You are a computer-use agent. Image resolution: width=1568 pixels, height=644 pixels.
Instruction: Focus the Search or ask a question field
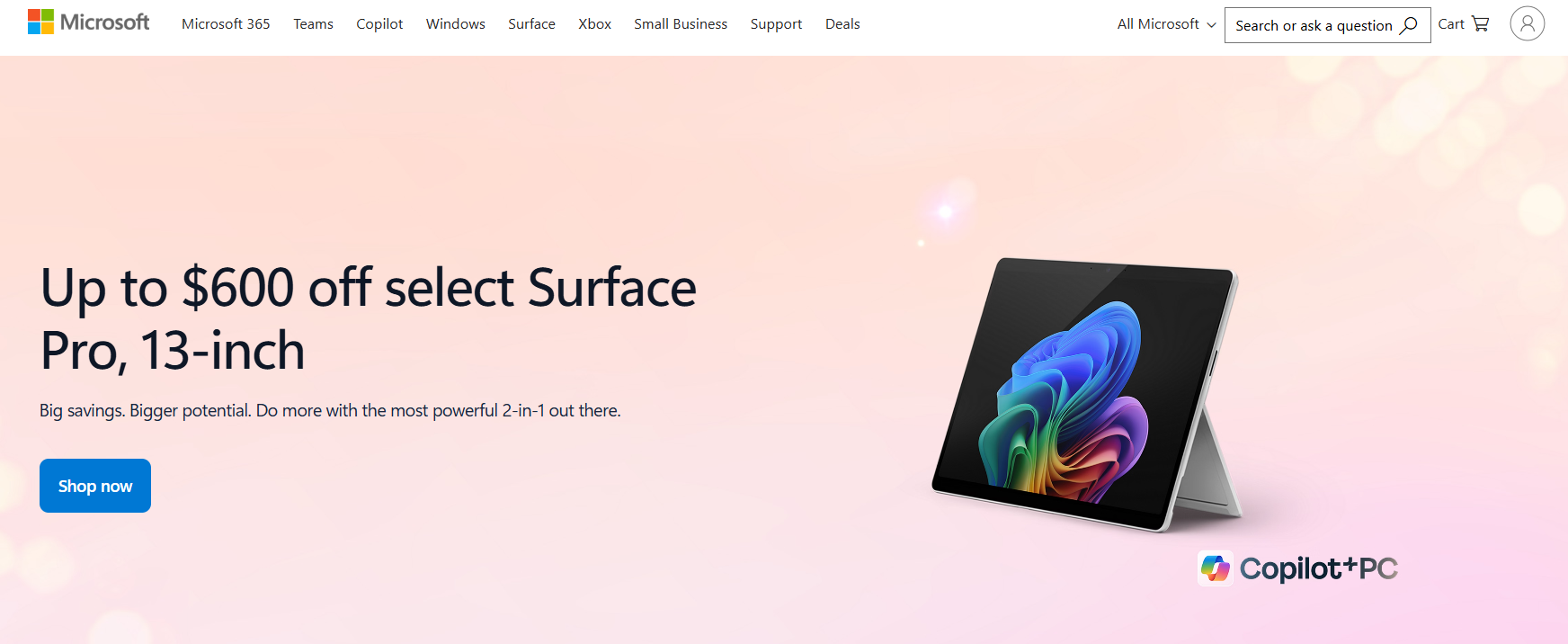click(x=1327, y=25)
